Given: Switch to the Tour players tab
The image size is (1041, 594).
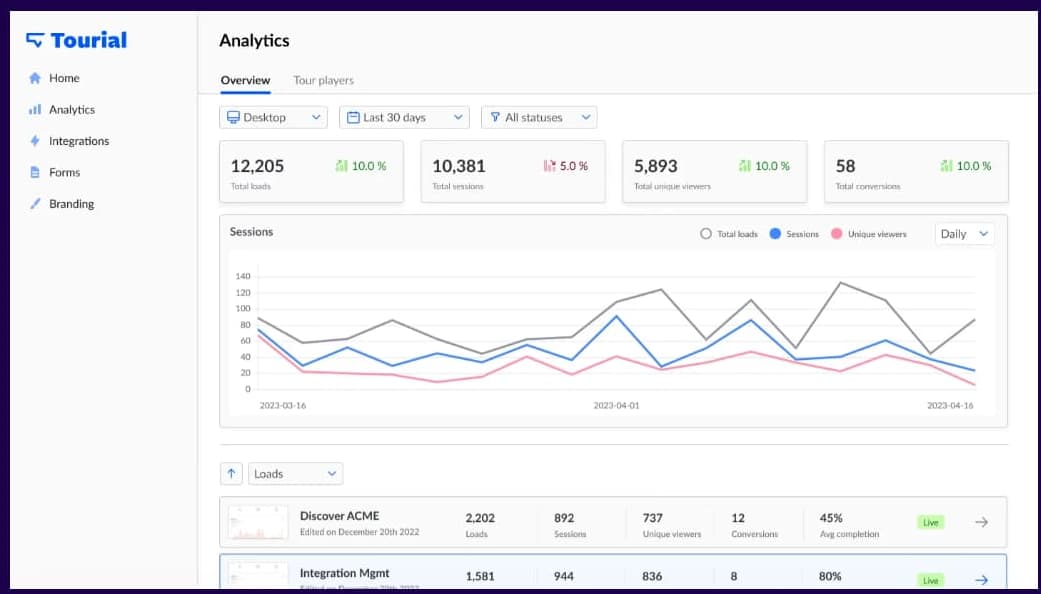Looking at the screenshot, I should [322, 80].
